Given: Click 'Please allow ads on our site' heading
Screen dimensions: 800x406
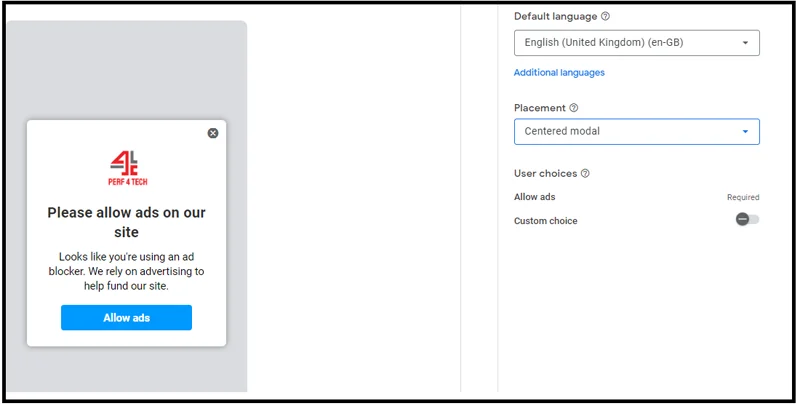Looking at the screenshot, I should coord(127,222).
